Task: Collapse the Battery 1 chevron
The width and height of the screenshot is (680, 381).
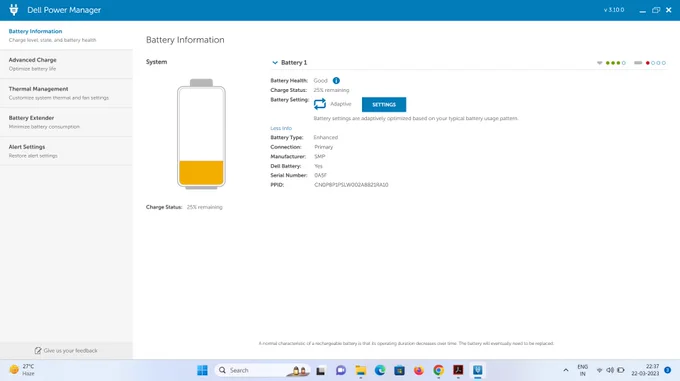Action: (x=275, y=62)
